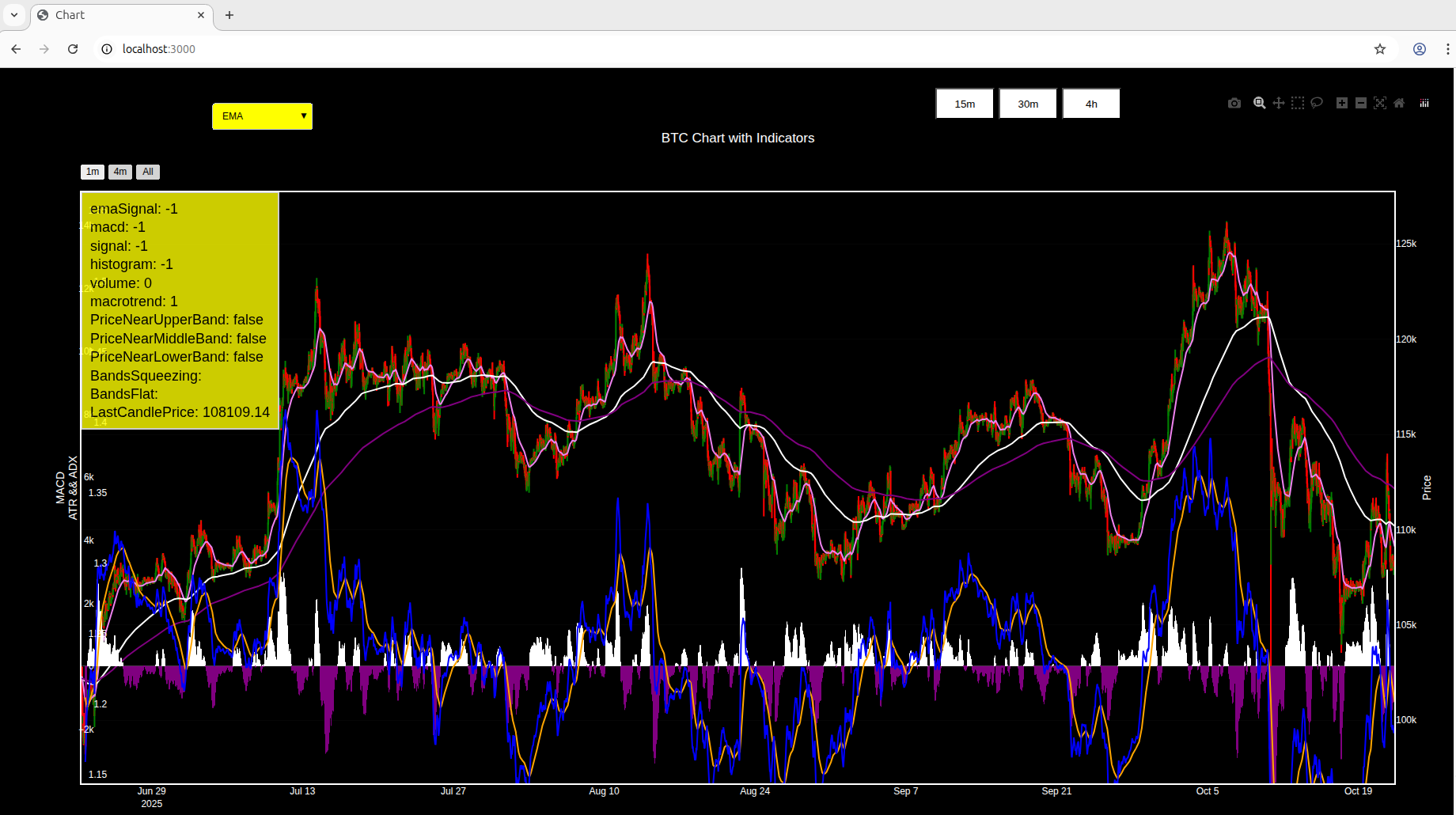Open Chrome three-dot menu

pos(1447,49)
